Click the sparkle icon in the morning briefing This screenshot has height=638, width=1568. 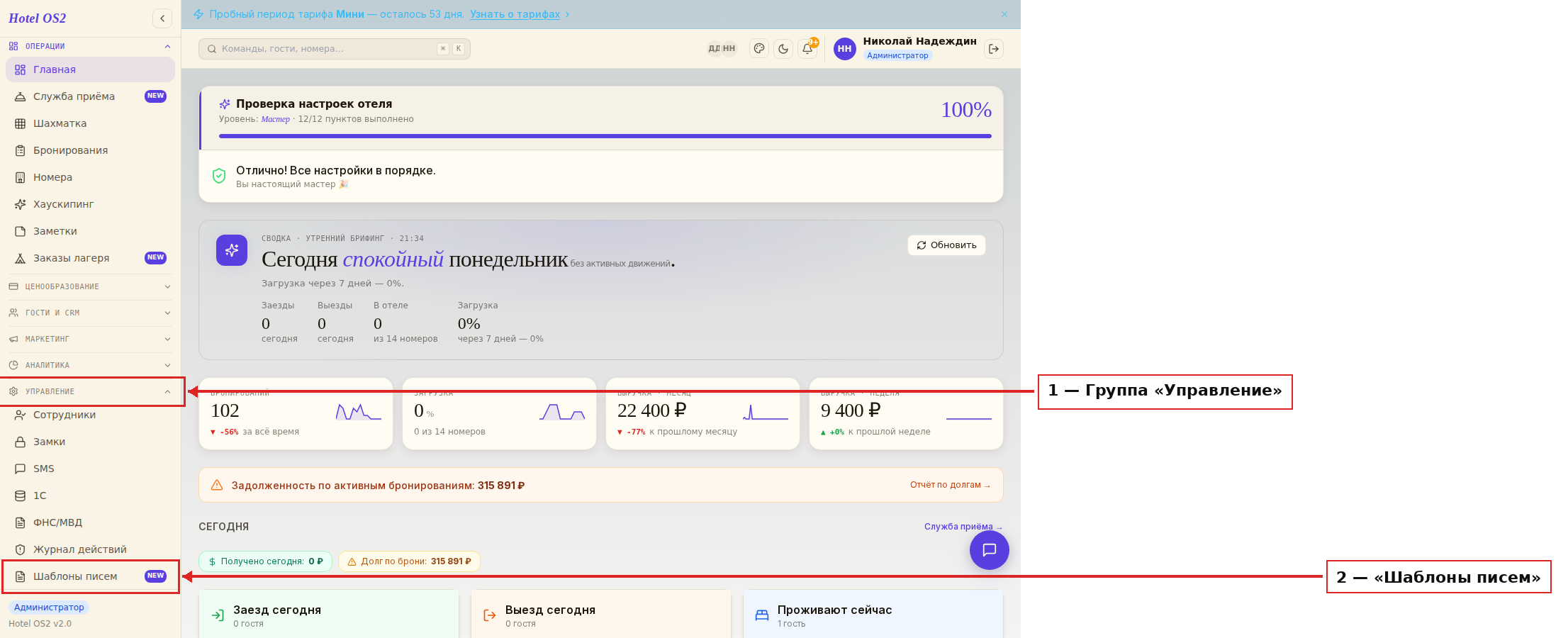click(232, 250)
